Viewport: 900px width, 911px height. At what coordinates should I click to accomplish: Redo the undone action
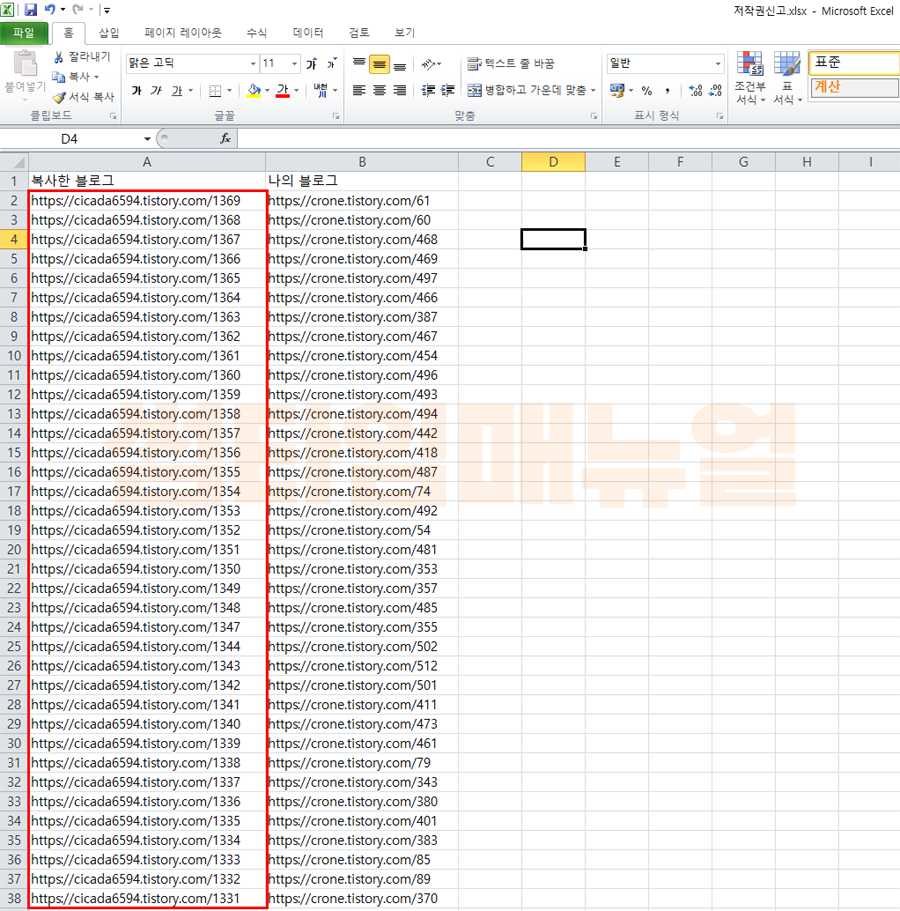[x=78, y=9]
